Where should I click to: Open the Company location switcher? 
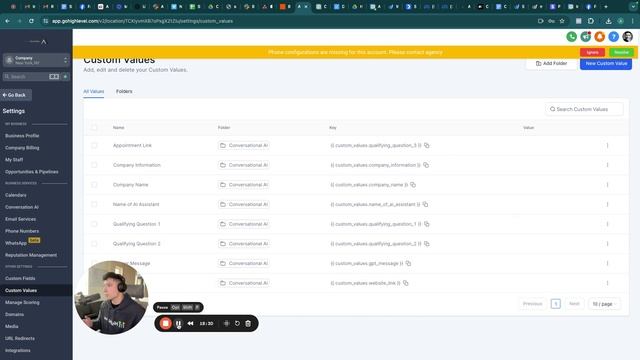pos(36,60)
